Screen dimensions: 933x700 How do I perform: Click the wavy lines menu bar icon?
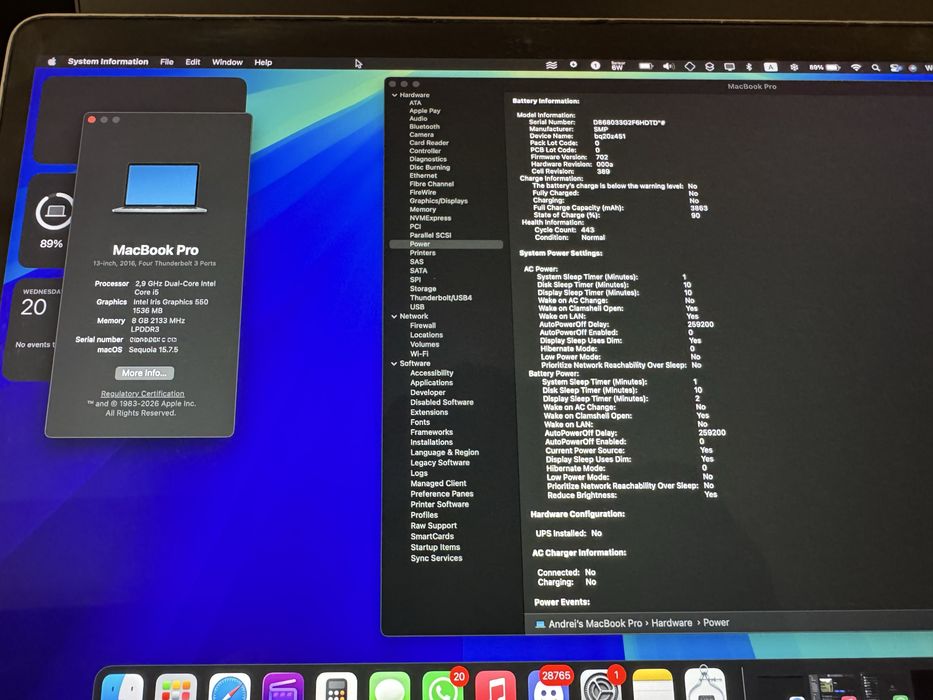(552, 65)
